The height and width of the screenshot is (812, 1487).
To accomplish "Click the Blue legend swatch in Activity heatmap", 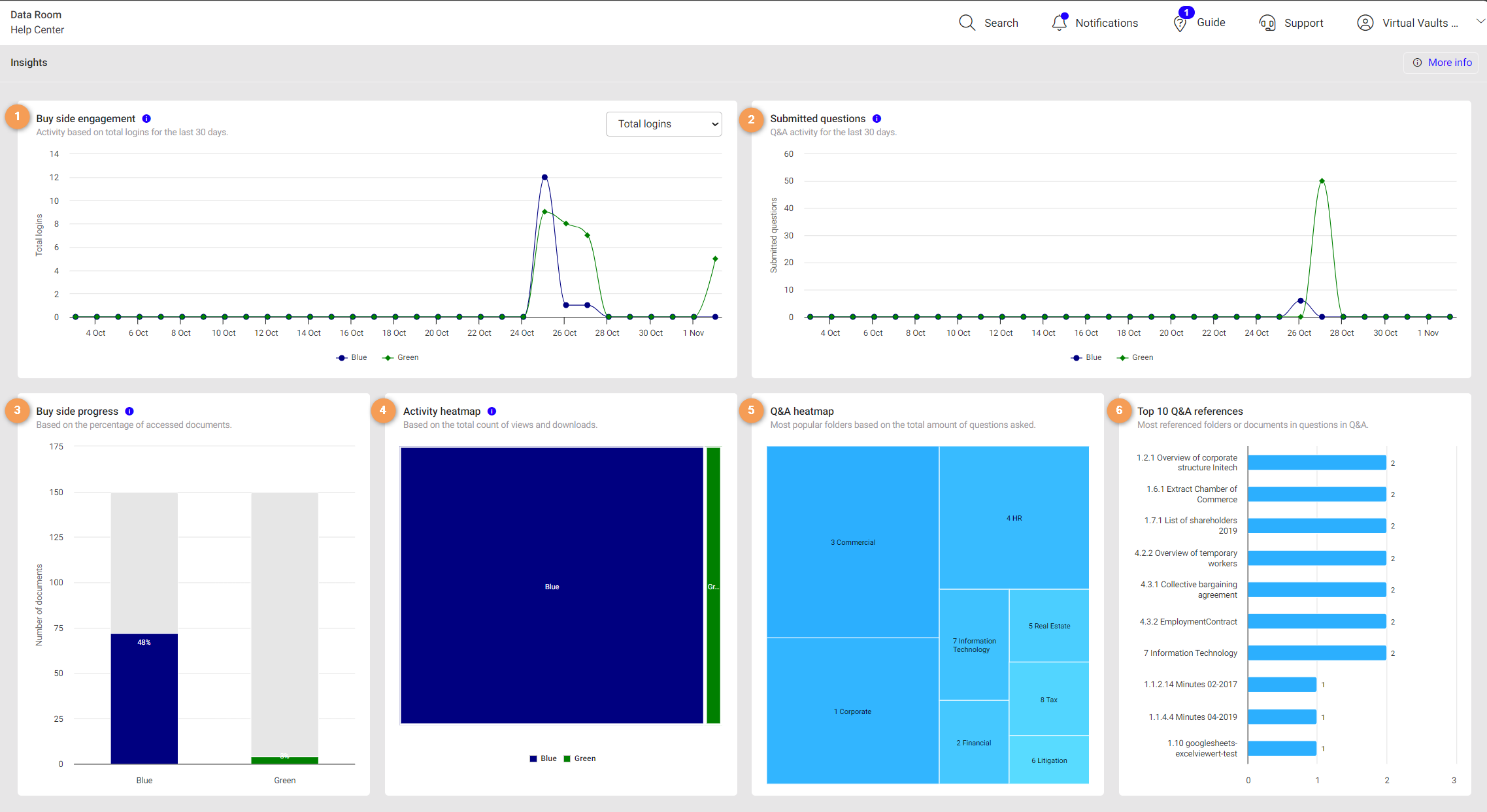I will (533, 758).
